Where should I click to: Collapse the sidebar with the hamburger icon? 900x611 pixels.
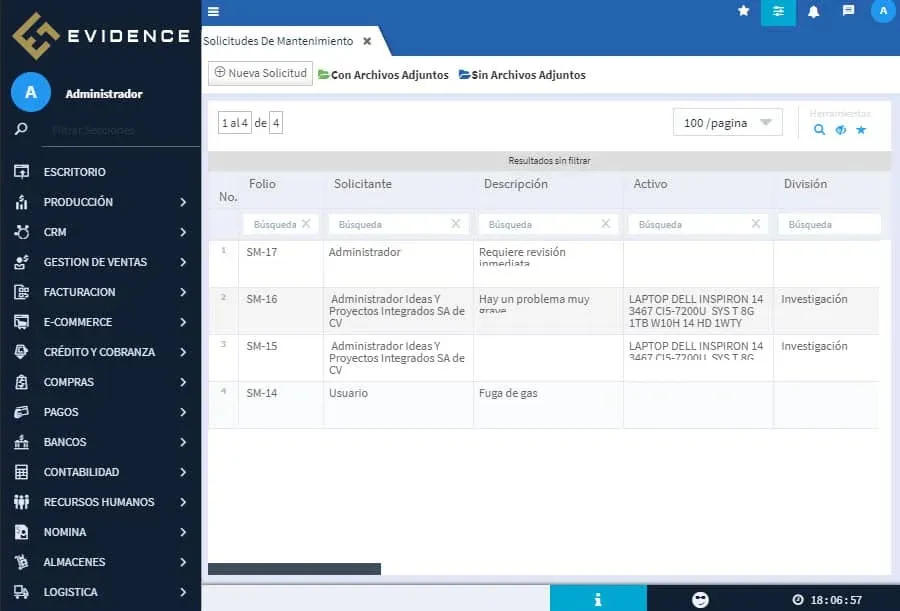tap(213, 12)
